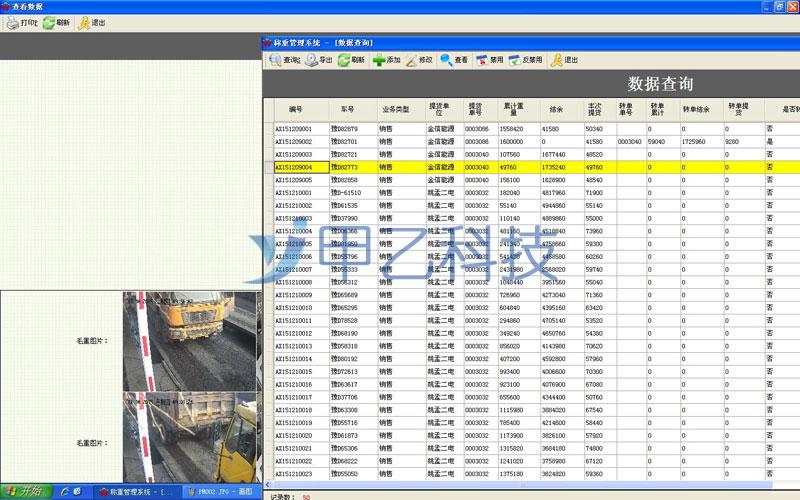
Task: Switch to PB002.JPG 画图 taskbar window
Action: 220,491
